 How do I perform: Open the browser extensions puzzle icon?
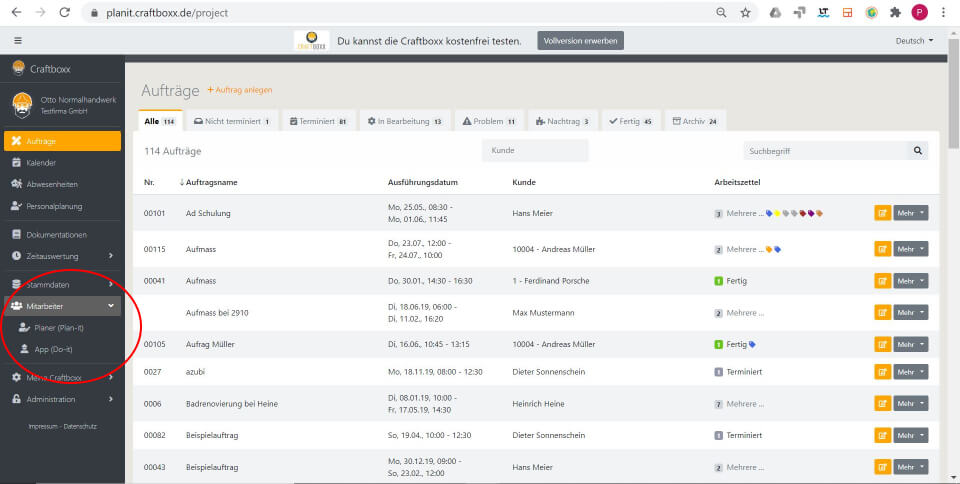pos(895,12)
